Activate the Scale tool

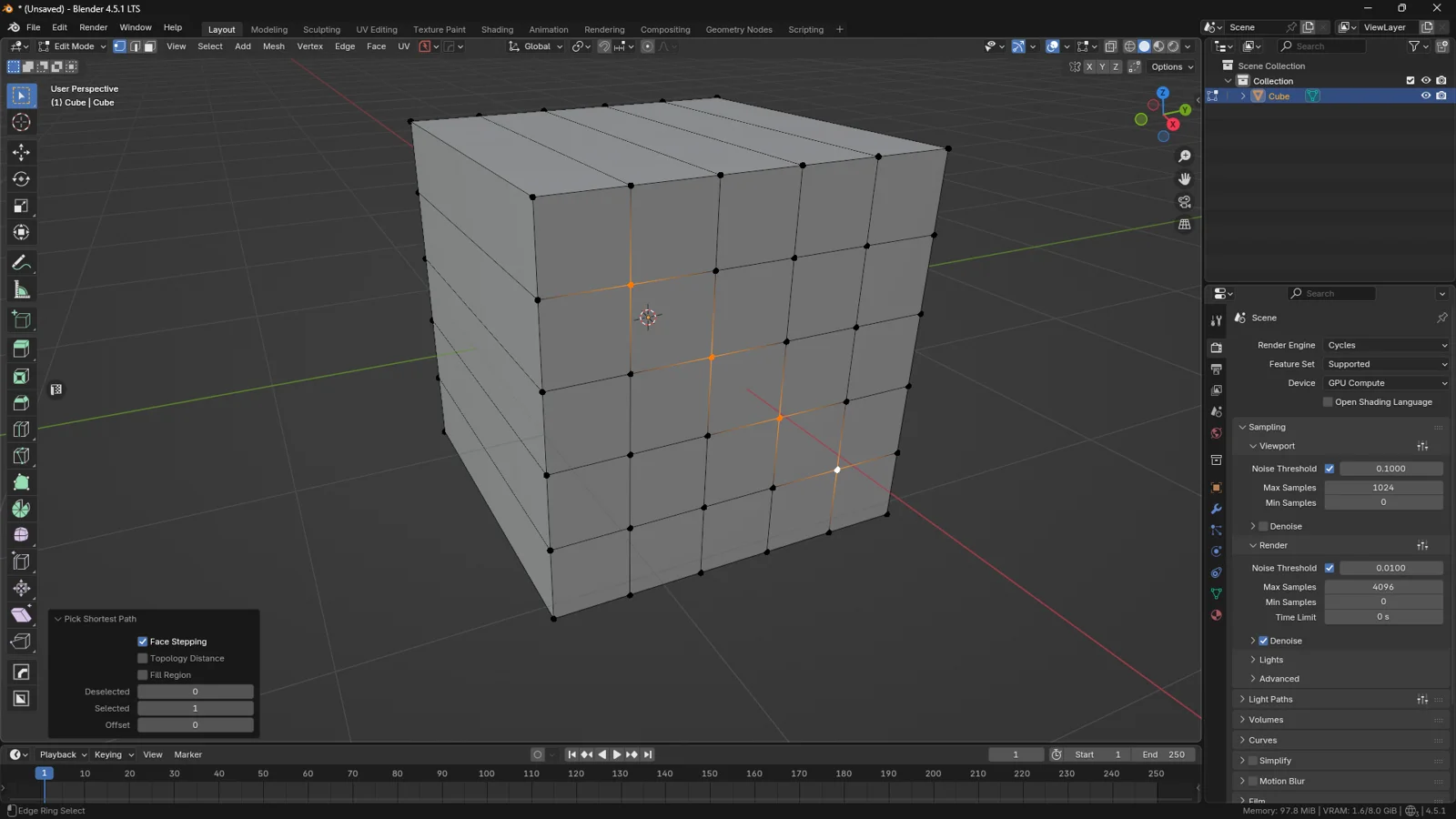21,207
